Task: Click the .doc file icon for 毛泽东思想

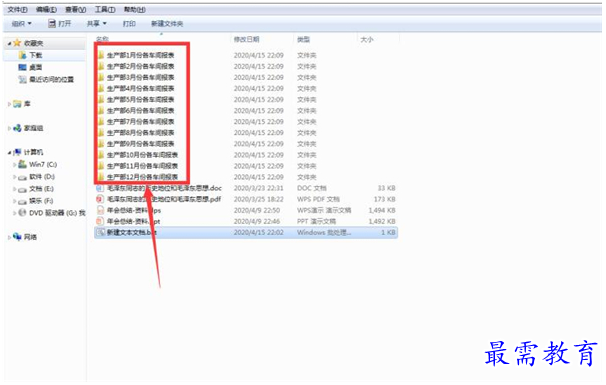Action: tap(100, 188)
